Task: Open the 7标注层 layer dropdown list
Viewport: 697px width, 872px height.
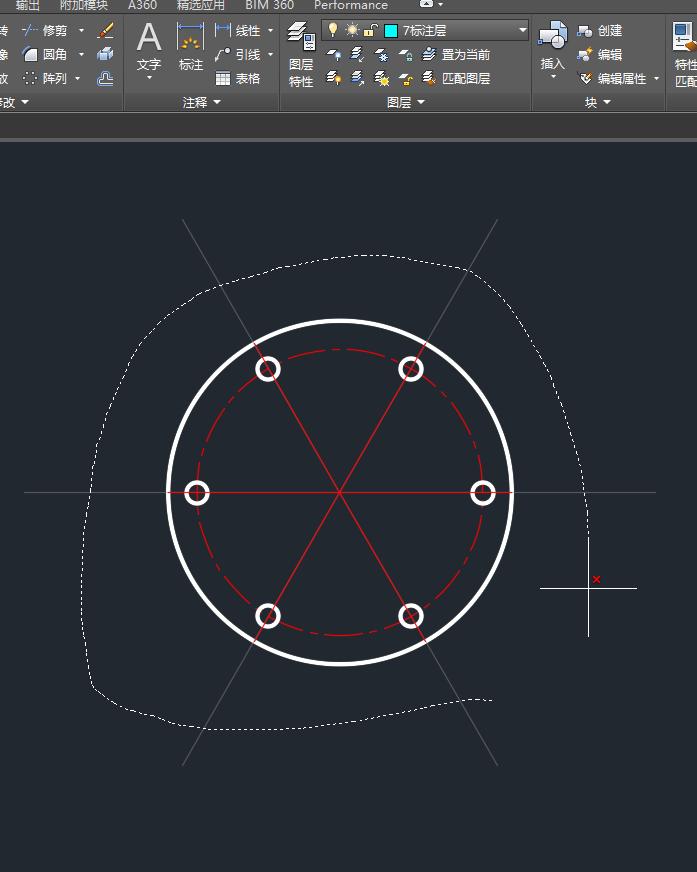Action: (x=522, y=31)
